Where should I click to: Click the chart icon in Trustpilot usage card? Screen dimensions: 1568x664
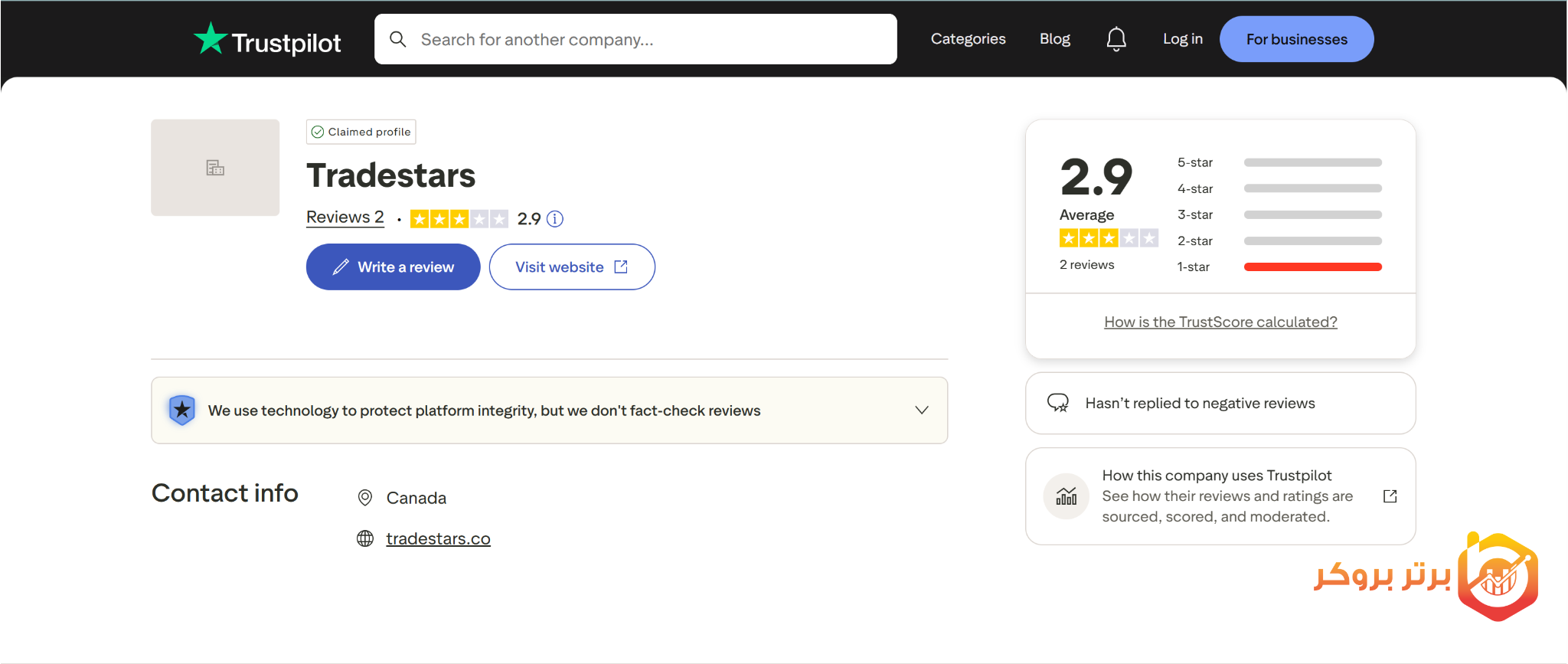[x=1066, y=496]
